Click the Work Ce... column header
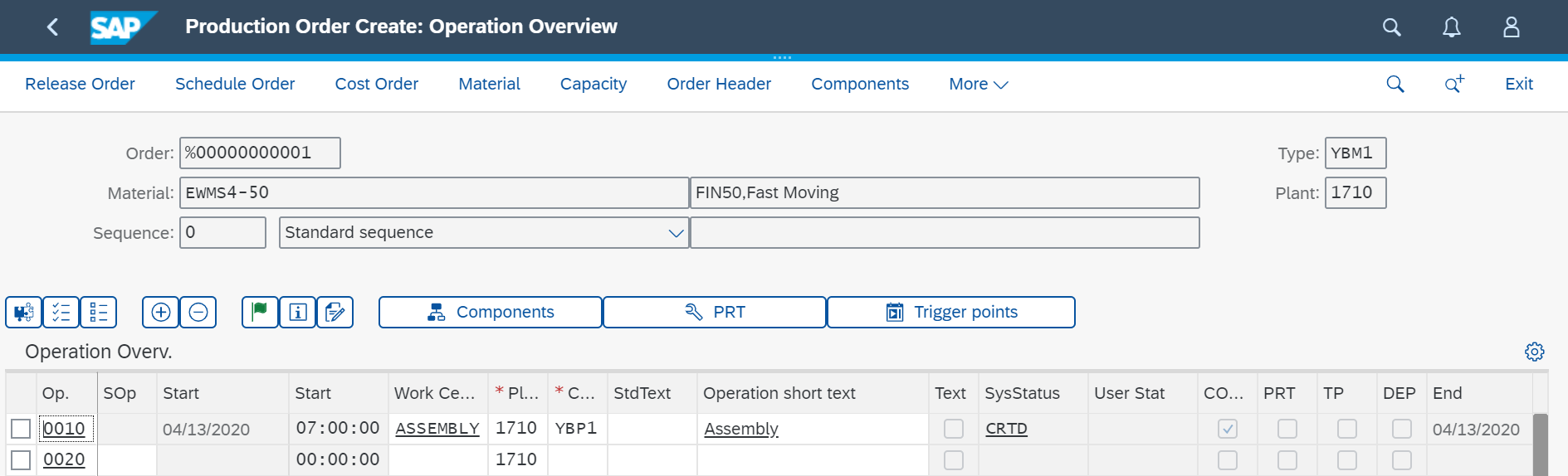This screenshot has width=1568, height=476. (437, 393)
